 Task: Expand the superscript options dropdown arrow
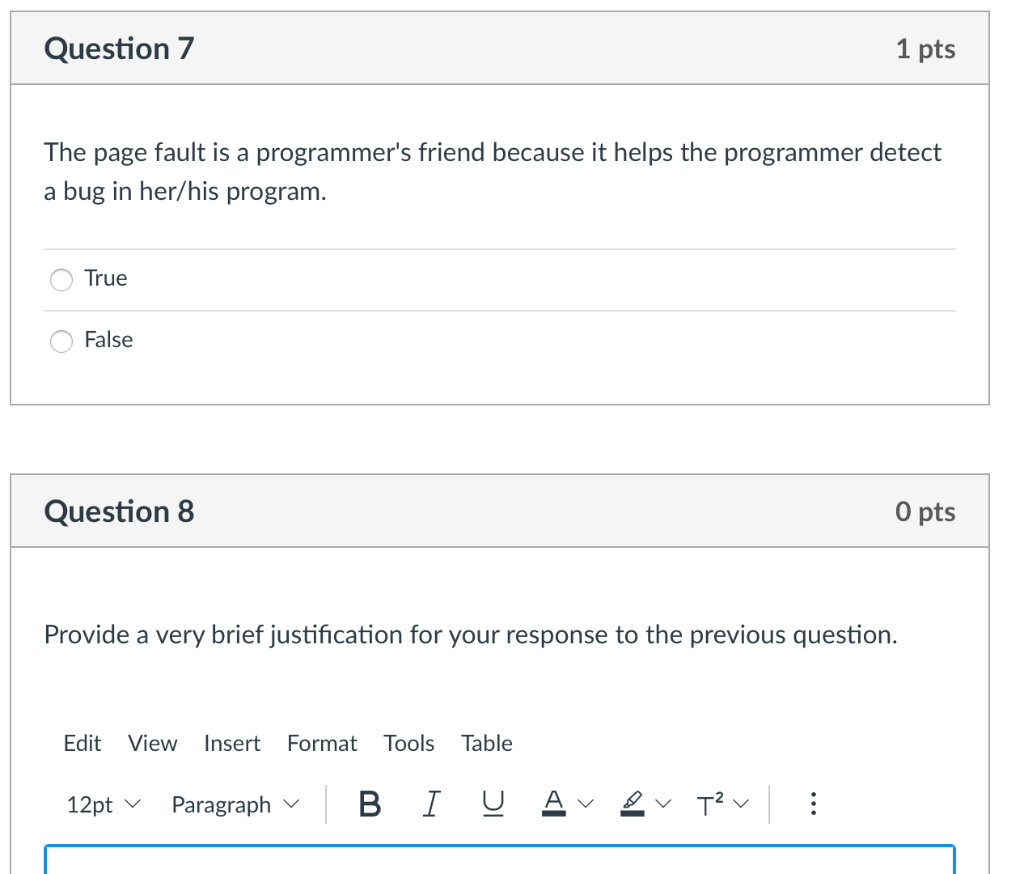[742, 805]
